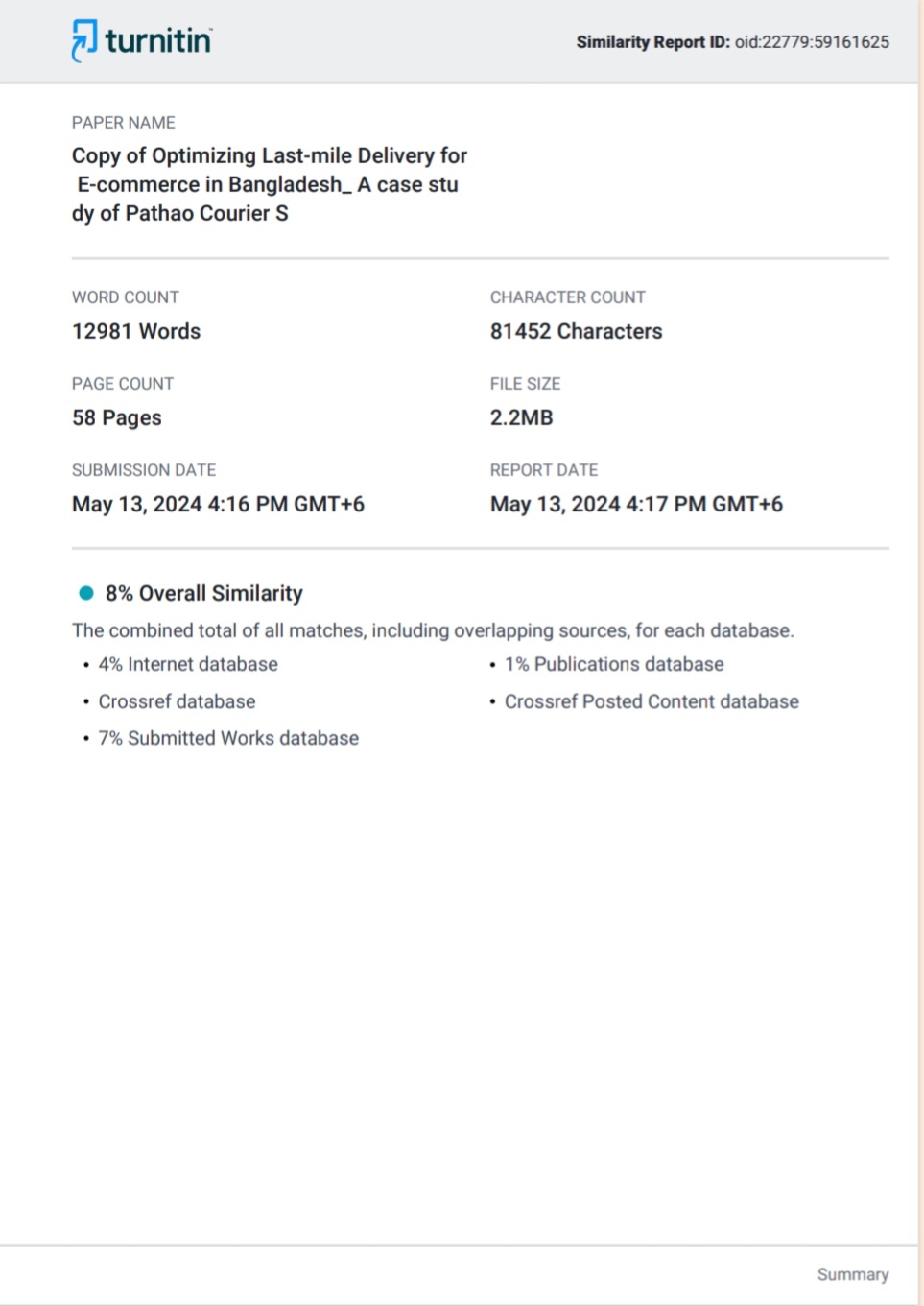Click the teal Overall Similarity dot
This screenshot has width=924, height=1306.
coord(86,593)
